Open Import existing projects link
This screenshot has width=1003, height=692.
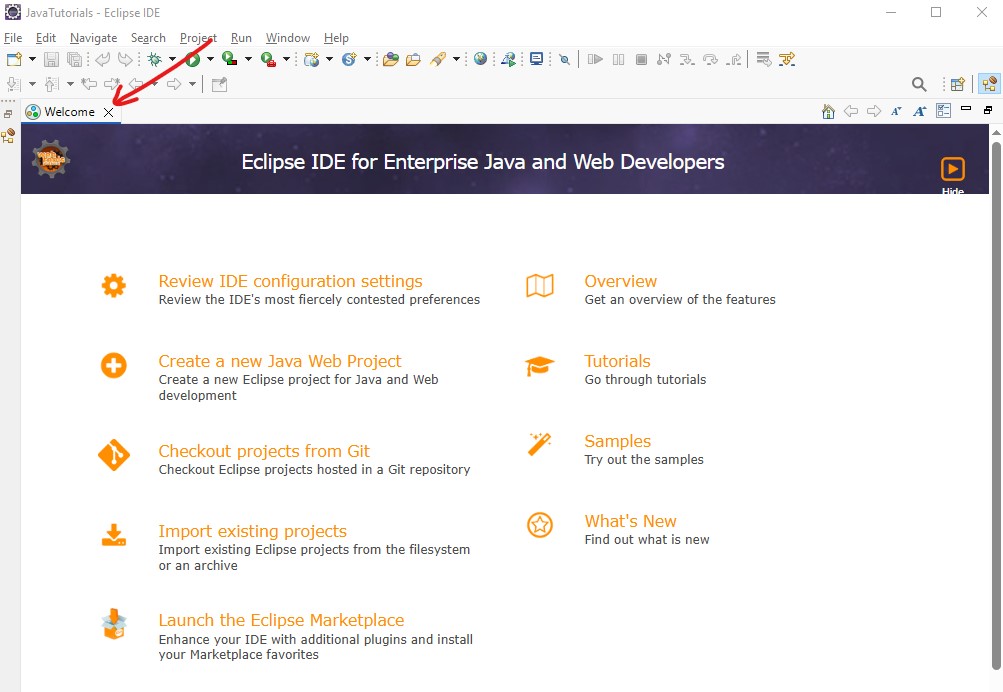[x=253, y=531]
